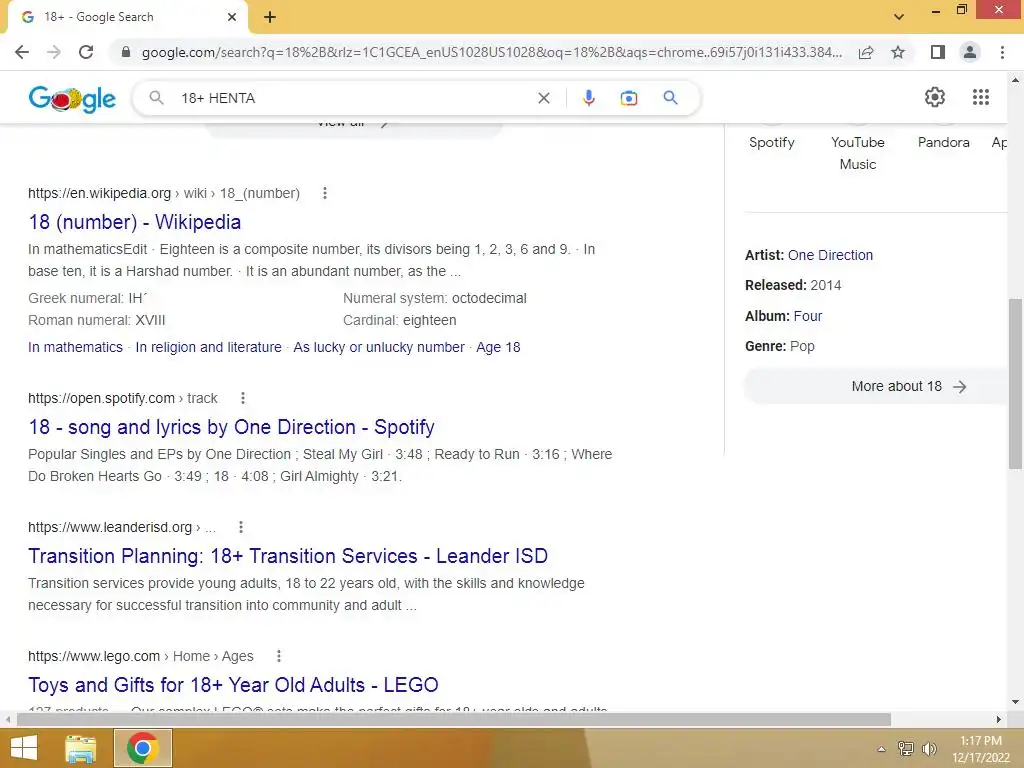This screenshot has width=1024, height=768.
Task: Open network tray icon
Action: point(905,748)
